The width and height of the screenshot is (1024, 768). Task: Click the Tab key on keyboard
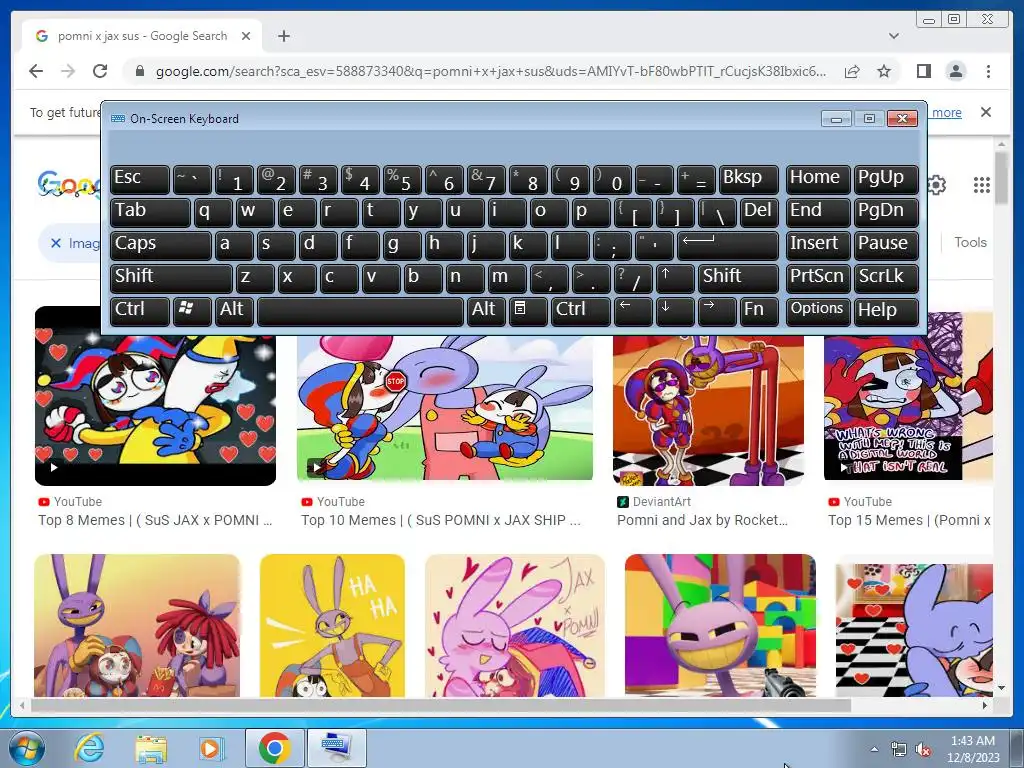(150, 212)
